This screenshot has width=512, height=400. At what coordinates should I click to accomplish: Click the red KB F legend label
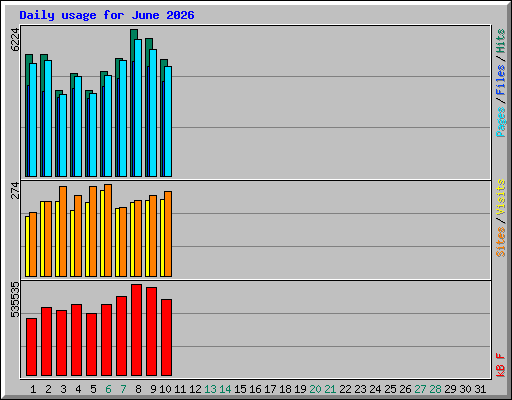coord(501,365)
